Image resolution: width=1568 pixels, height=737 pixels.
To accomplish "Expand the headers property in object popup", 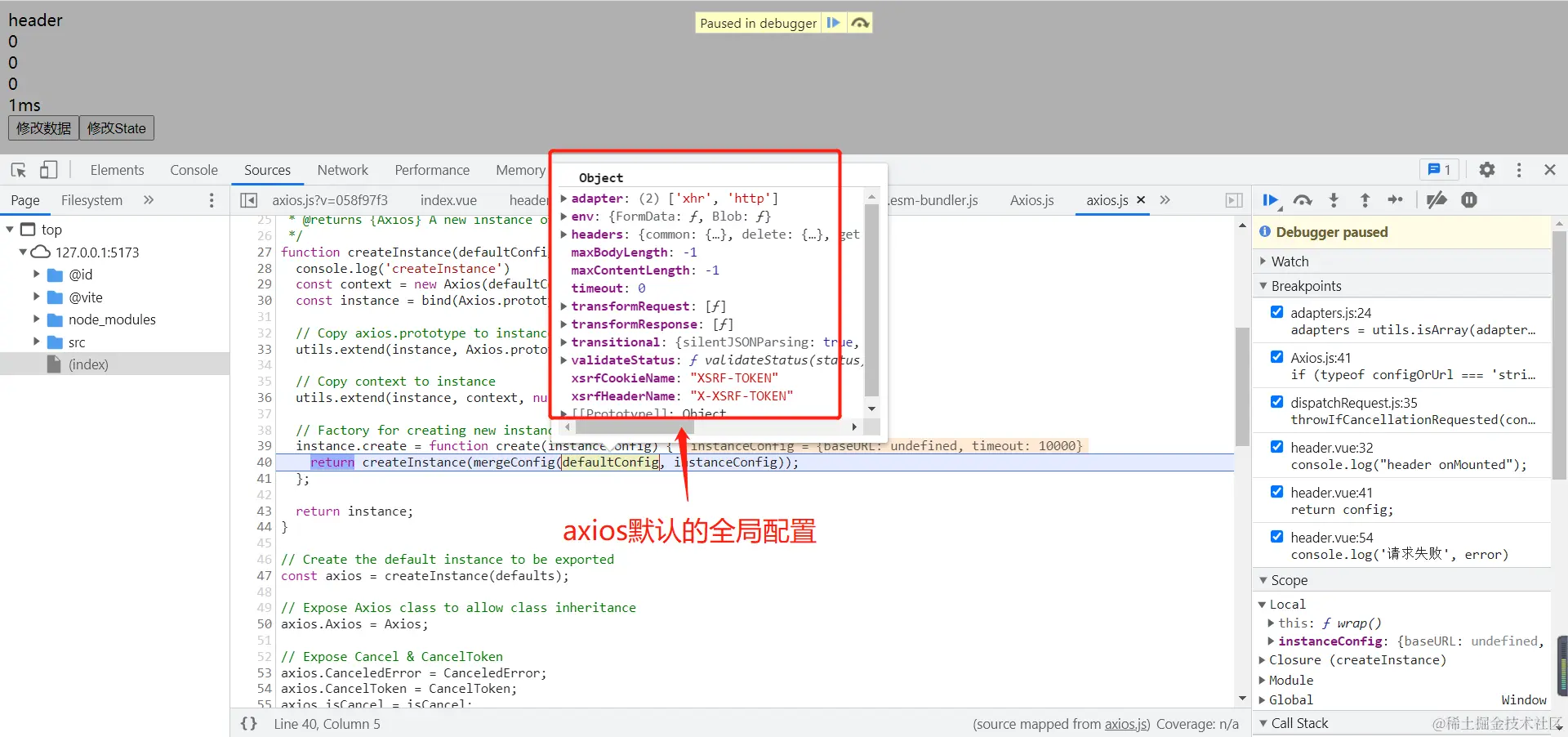I will (563, 234).
